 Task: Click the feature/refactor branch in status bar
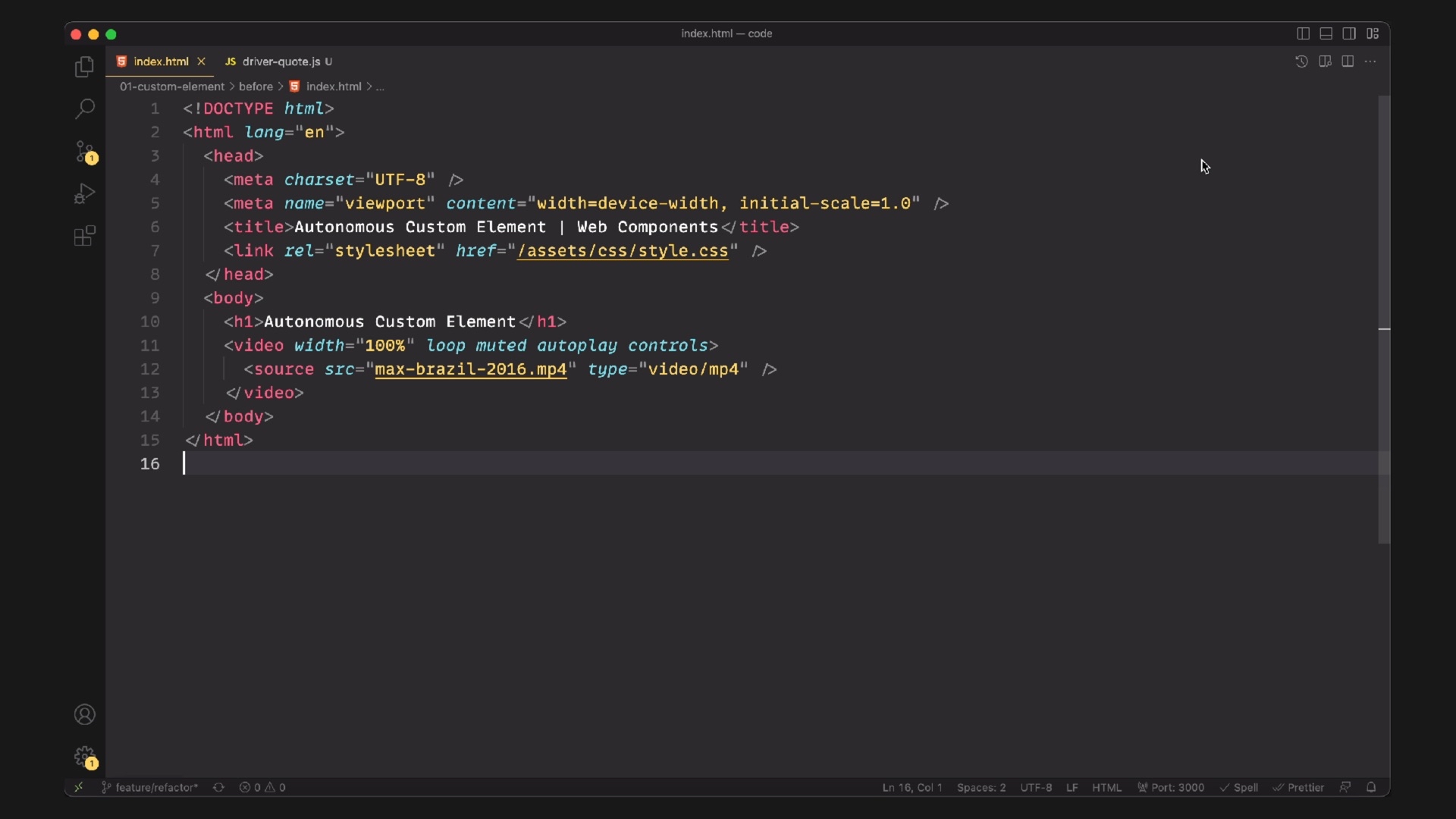pyautogui.click(x=155, y=787)
